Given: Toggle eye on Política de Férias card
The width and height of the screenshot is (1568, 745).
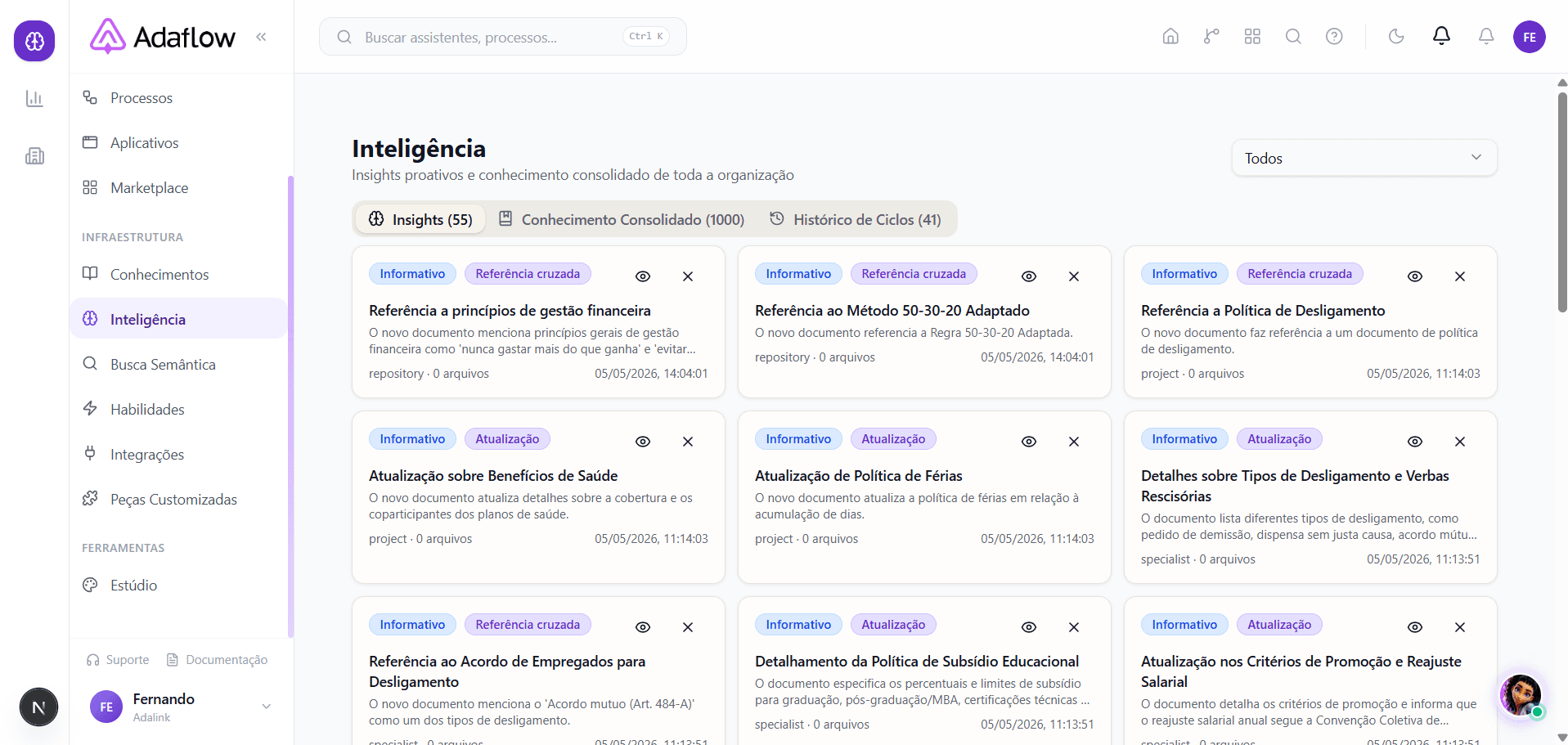Looking at the screenshot, I should click(x=1029, y=442).
